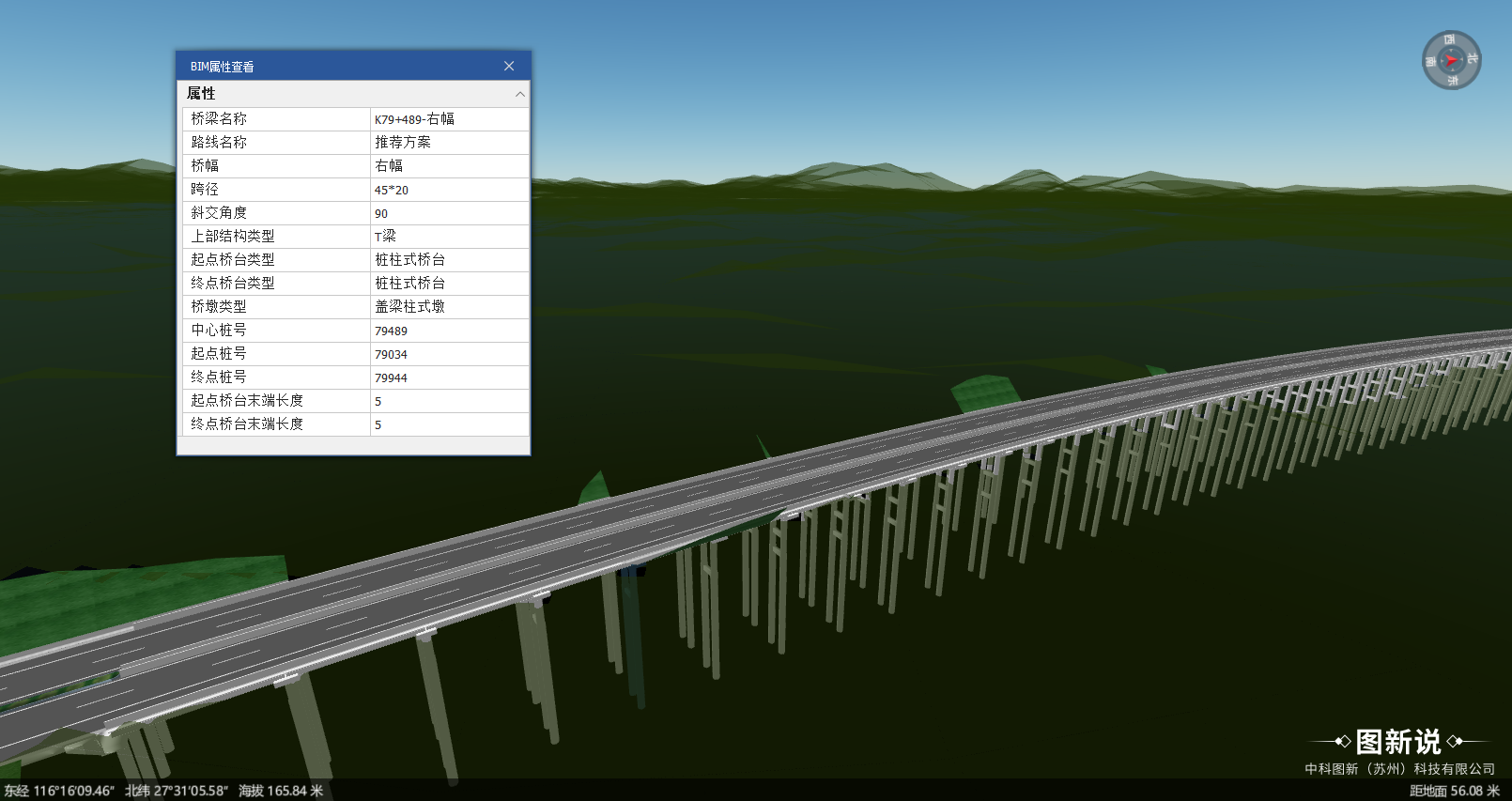Select the 斜交角度 label cell
The height and width of the screenshot is (801, 1512).
[x=276, y=213]
